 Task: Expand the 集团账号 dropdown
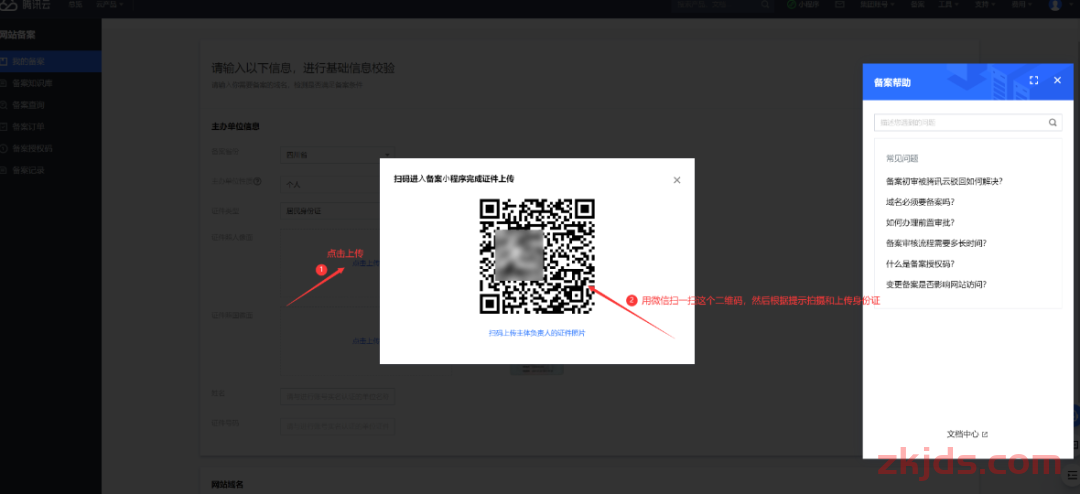click(877, 5)
